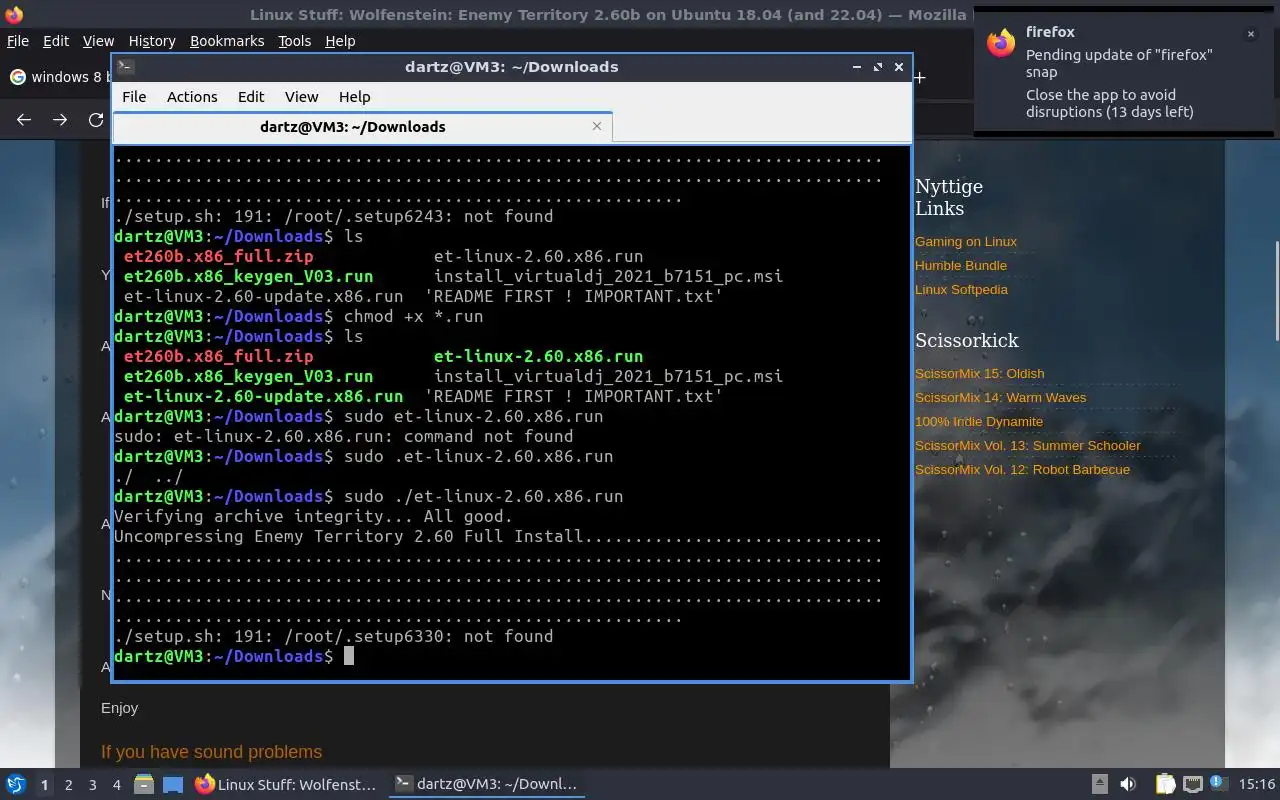Open the clipboard manager tray icon
Image resolution: width=1280 pixels, height=800 pixels.
[x=1165, y=784]
